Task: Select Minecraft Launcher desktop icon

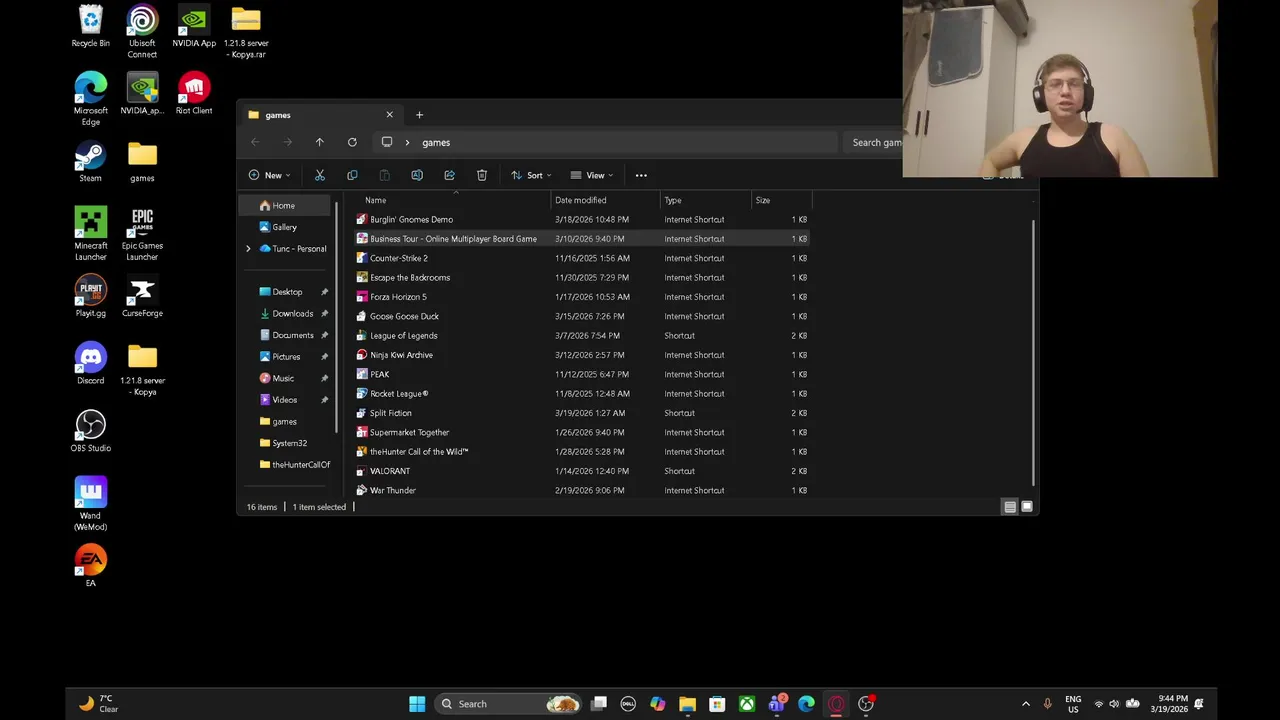Action: [x=90, y=234]
